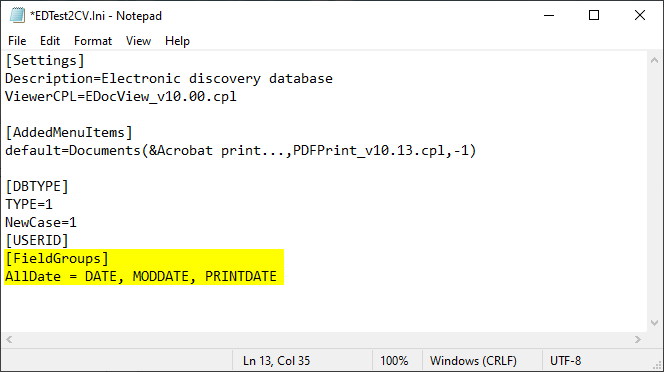664x372 pixels.
Task: Click the ViewerCPL=EDocView_v10.00.cpl line
Action: tap(121, 97)
